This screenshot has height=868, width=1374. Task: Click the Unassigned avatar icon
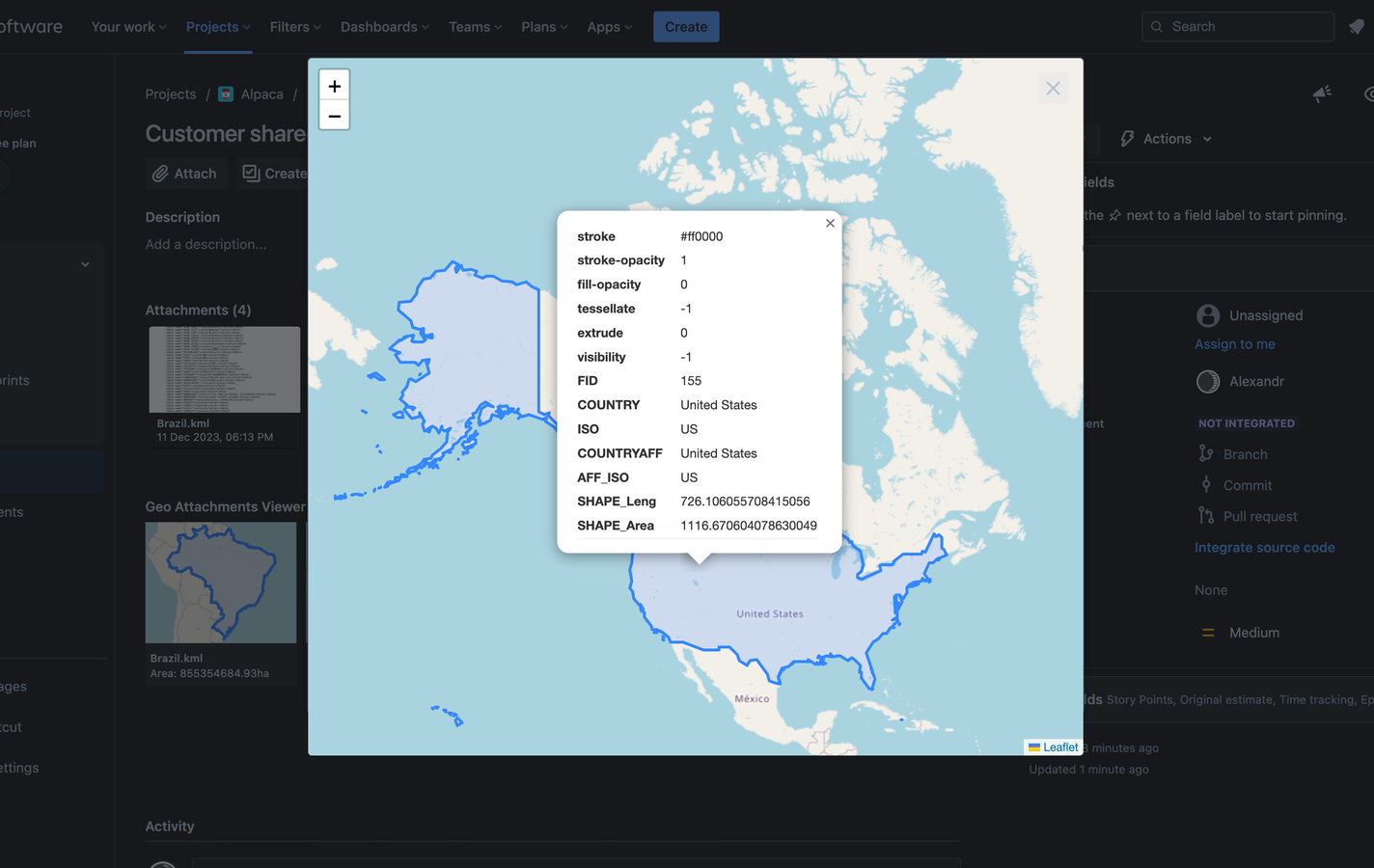pyautogui.click(x=1208, y=315)
